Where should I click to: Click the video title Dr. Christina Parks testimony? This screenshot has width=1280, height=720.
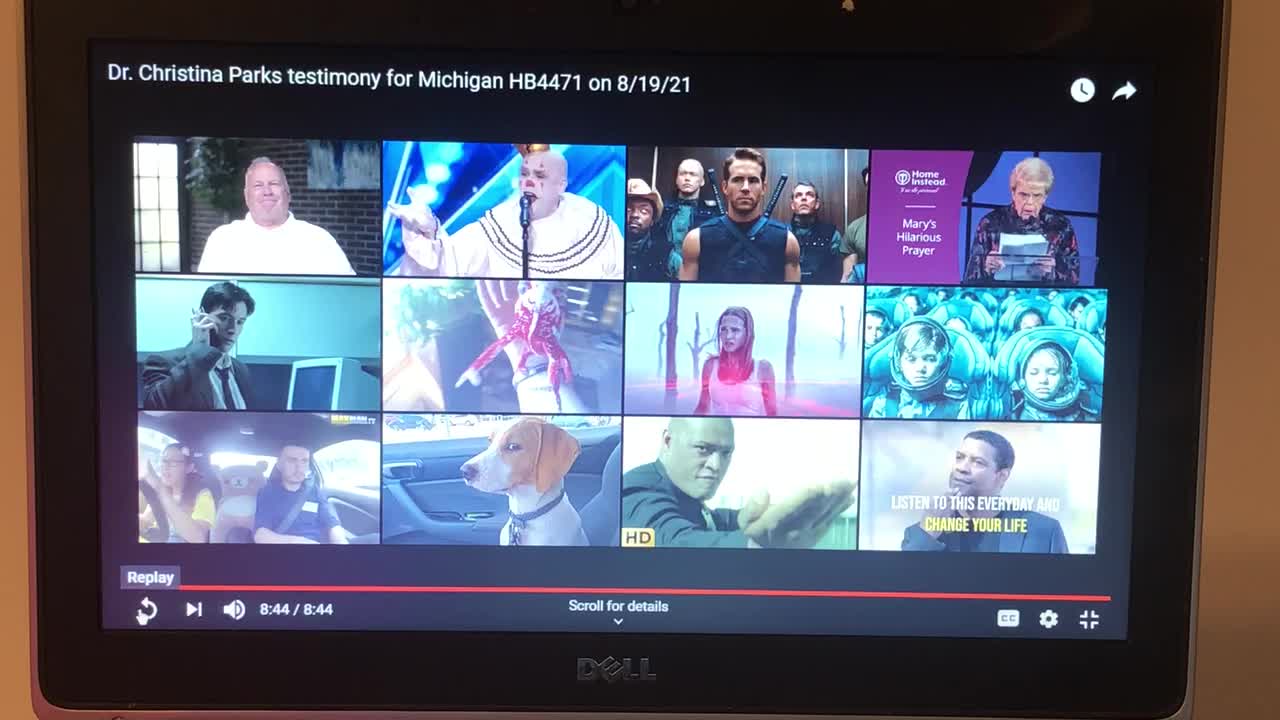tap(399, 81)
